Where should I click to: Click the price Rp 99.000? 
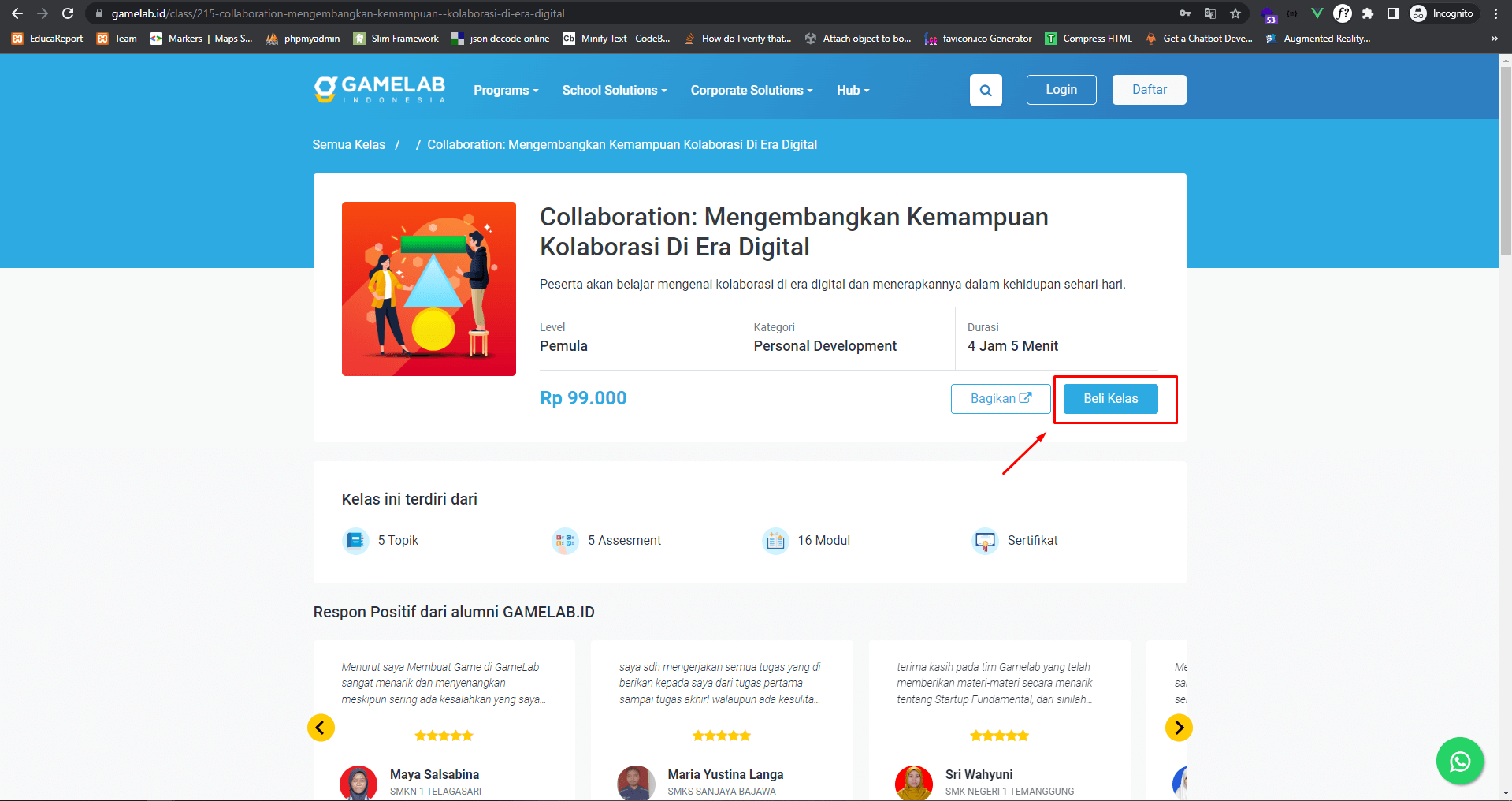(583, 398)
